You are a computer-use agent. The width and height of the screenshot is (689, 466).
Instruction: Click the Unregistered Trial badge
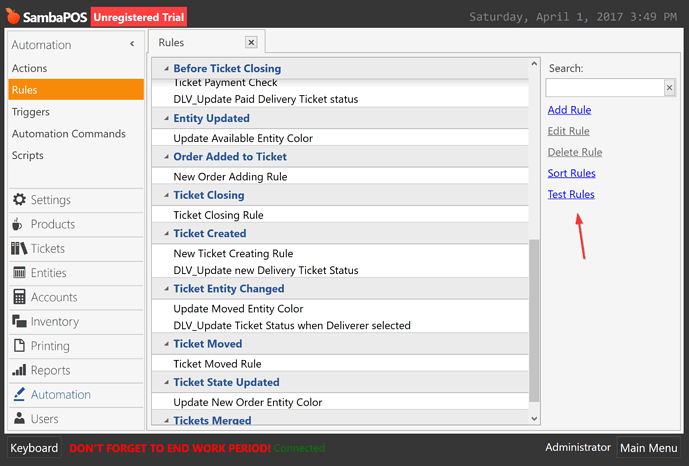(x=139, y=17)
